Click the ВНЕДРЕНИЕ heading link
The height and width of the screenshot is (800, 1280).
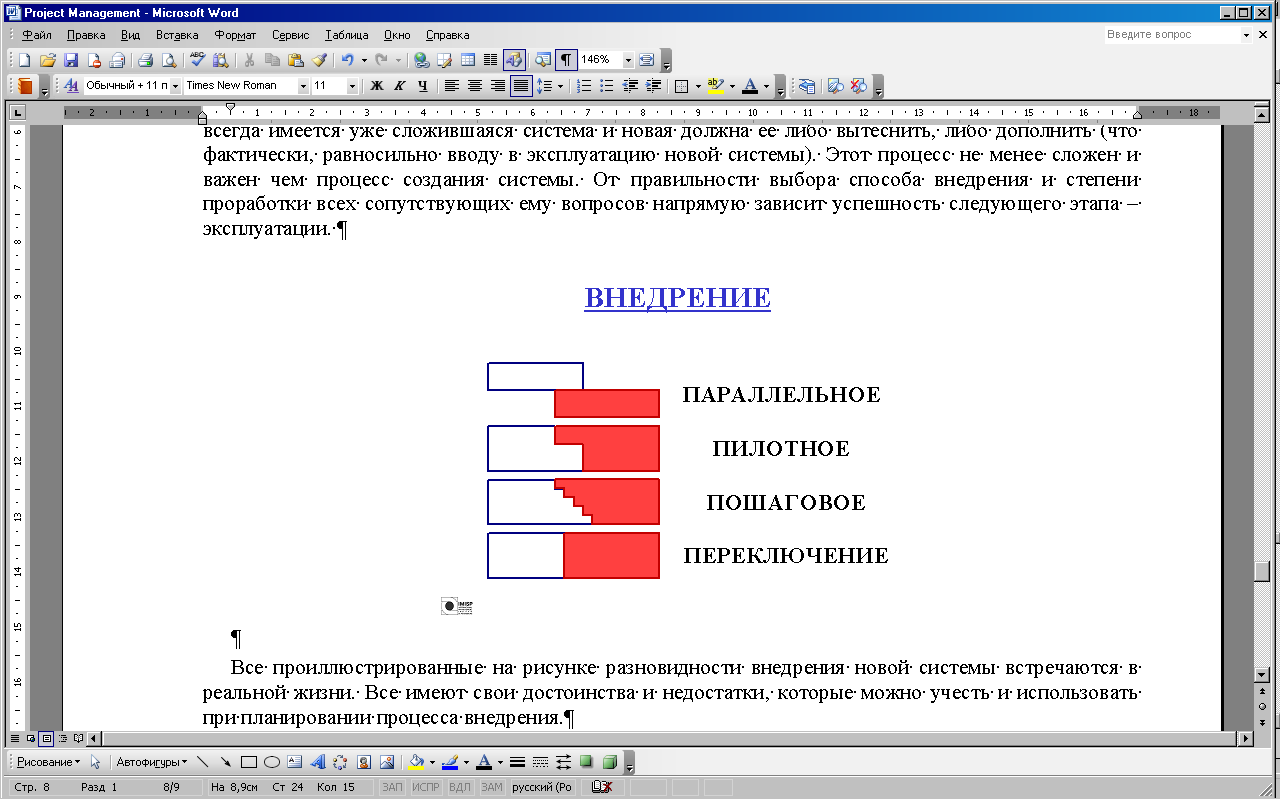pyautogui.click(x=678, y=298)
